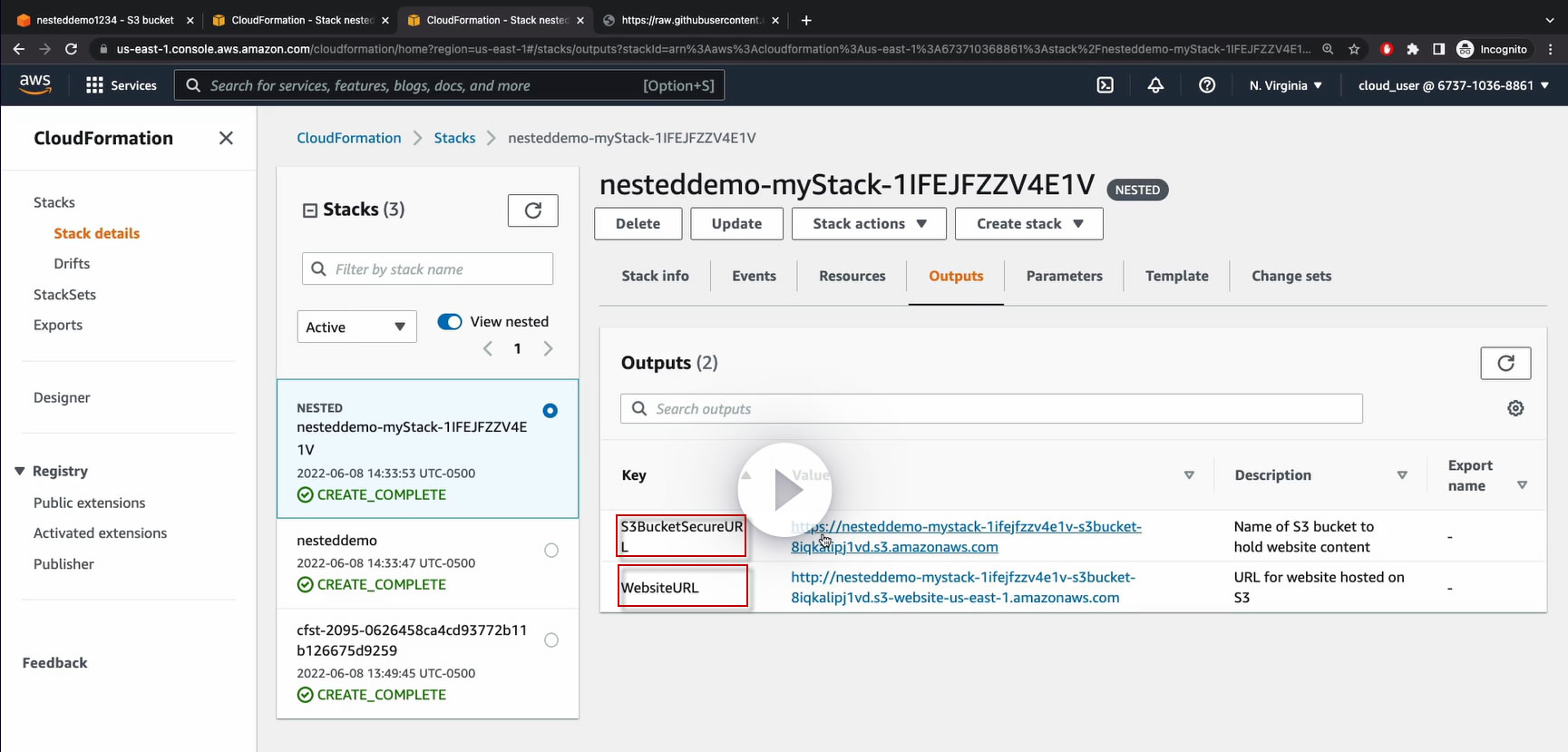Select the nesteddemo stack radio button

tap(551, 551)
